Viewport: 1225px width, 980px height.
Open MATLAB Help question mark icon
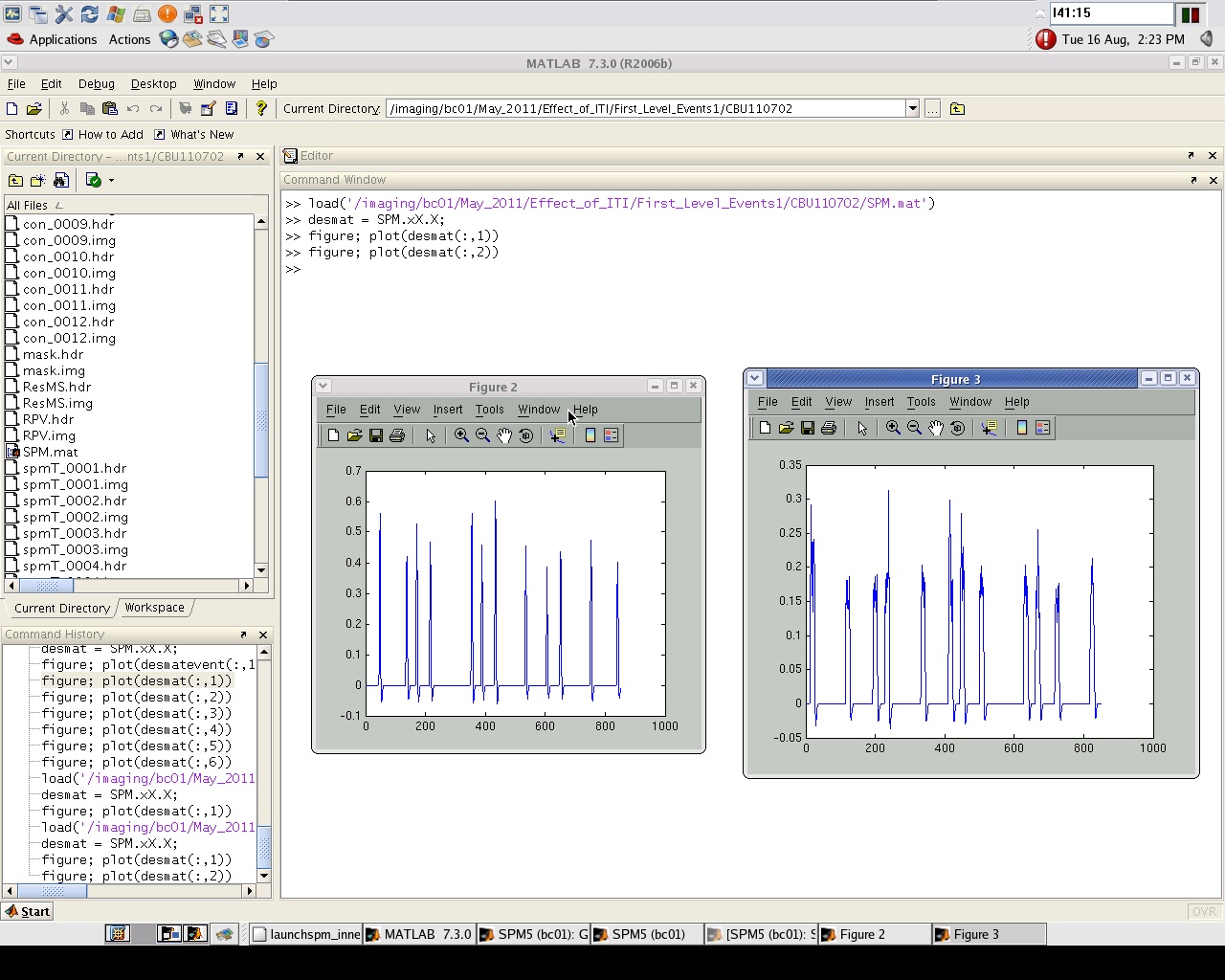(x=260, y=109)
